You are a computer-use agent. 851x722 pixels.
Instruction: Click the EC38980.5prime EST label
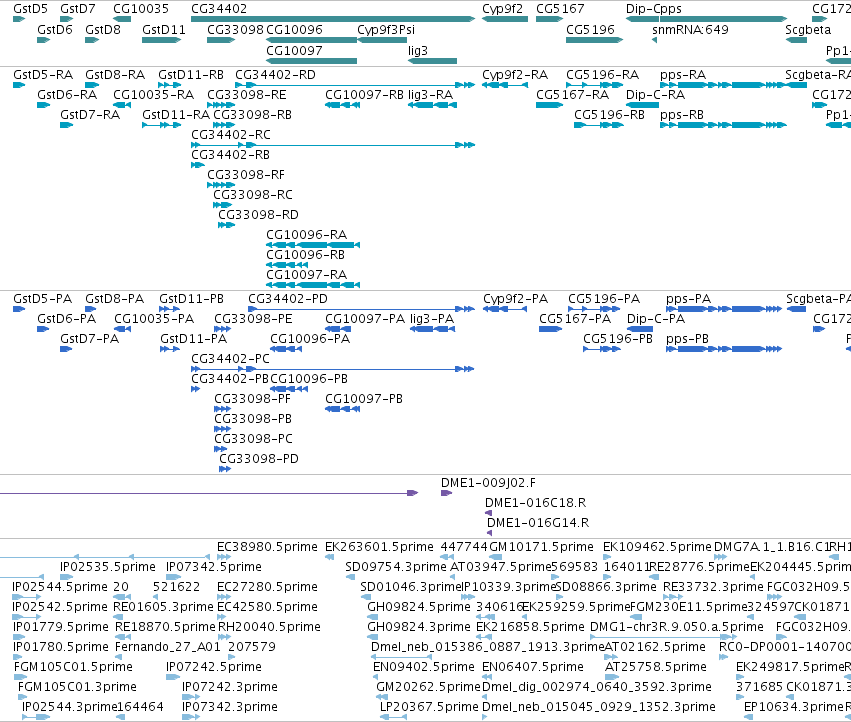267,547
